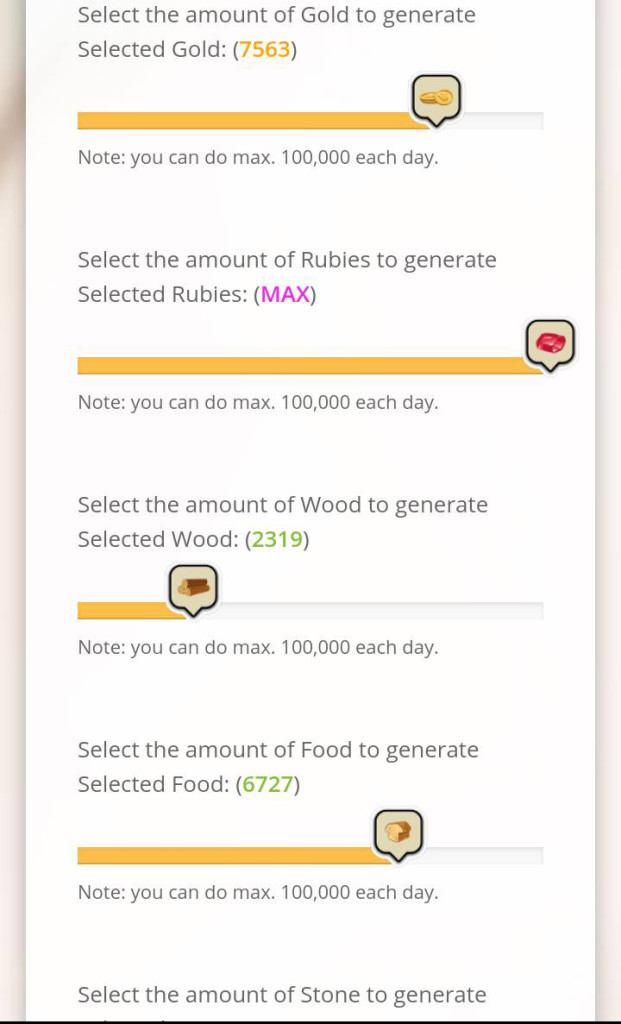Click the "Select the amount of Stone" heading
The height and width of the screenshot is (1024, 621).
[282, 995]
